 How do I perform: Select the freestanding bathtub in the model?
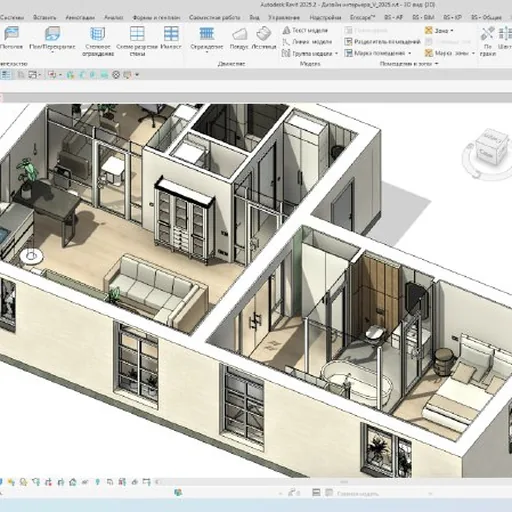click(x=356, y=382)
